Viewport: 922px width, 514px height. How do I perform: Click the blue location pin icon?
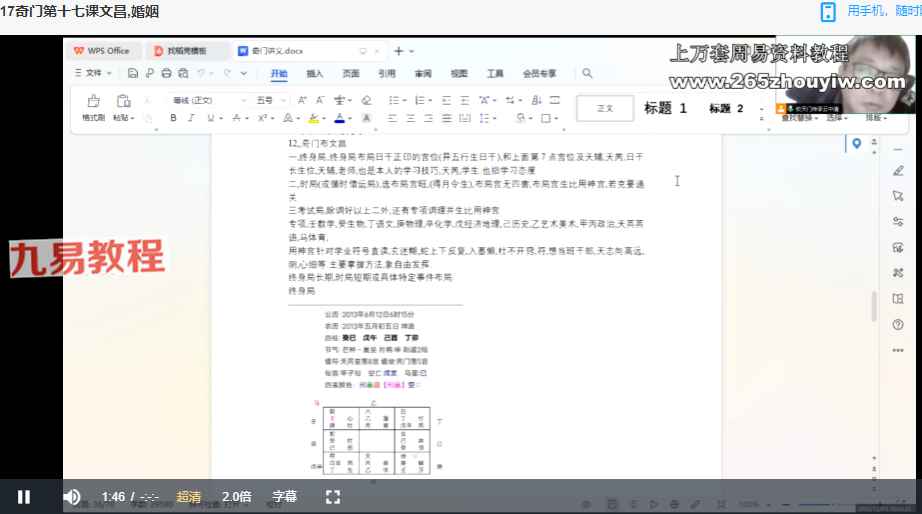[856, 144]
